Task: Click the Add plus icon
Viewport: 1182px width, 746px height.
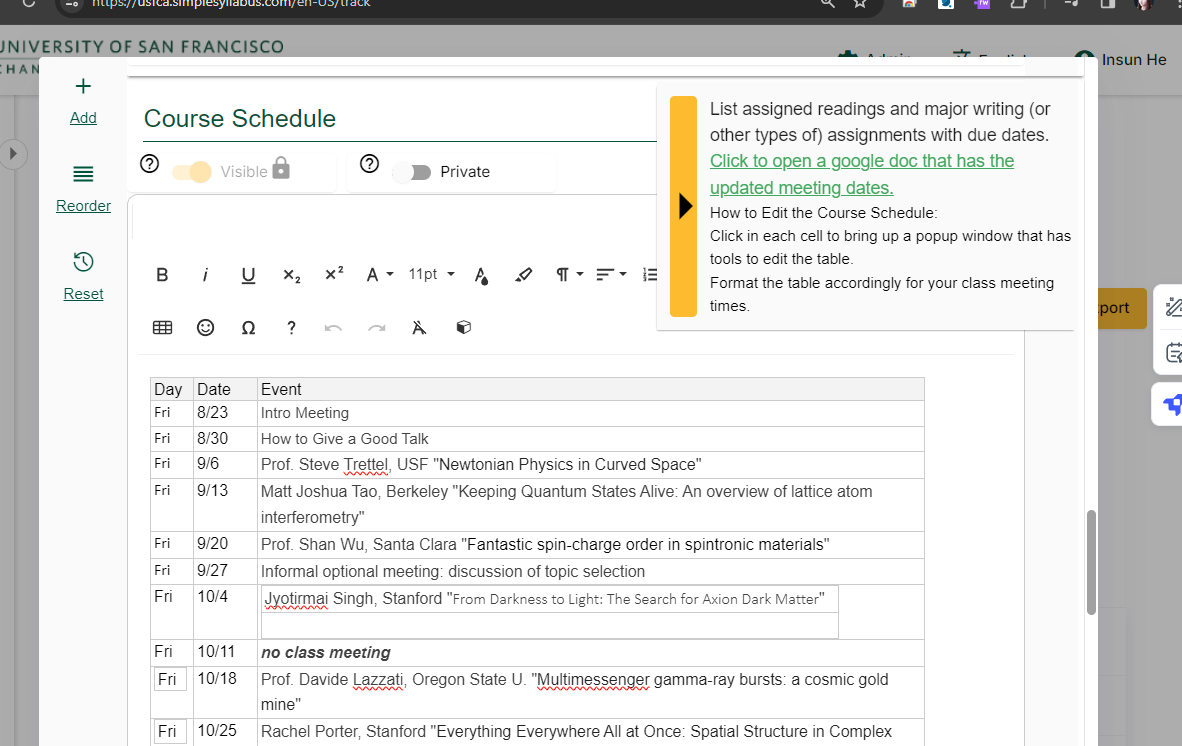Action: coord(83,86)
